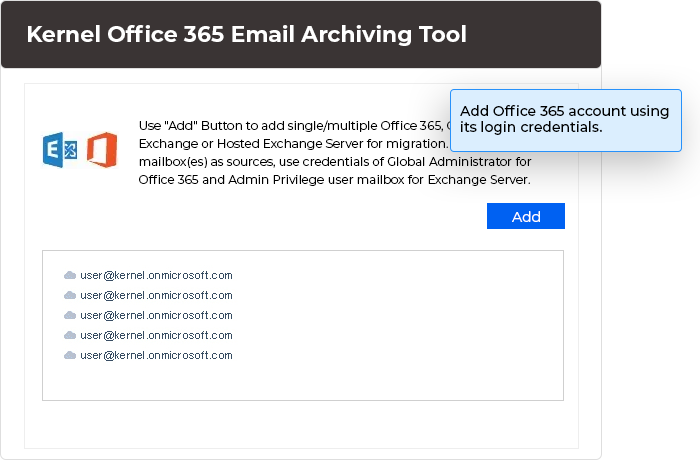Click the Kernel Office 365 Email Archiving Tool title
This screenshot has width=700, height=460.
point(246,34)
